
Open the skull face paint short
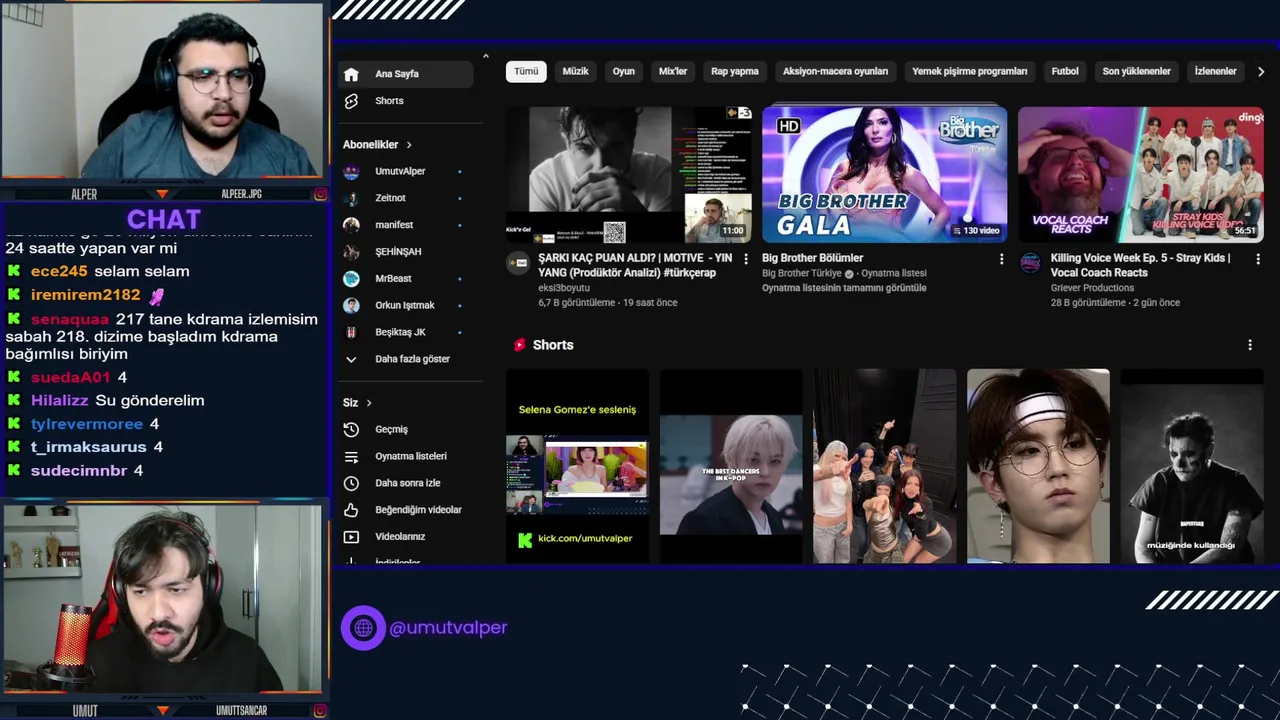coord(1192,466)
